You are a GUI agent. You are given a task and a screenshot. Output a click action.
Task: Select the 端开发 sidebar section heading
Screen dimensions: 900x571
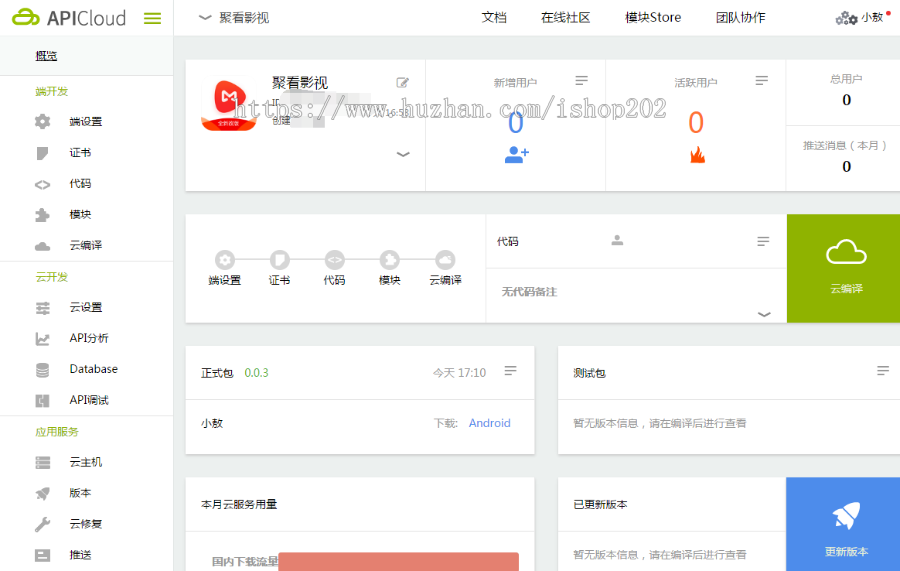tap(52, 91)
